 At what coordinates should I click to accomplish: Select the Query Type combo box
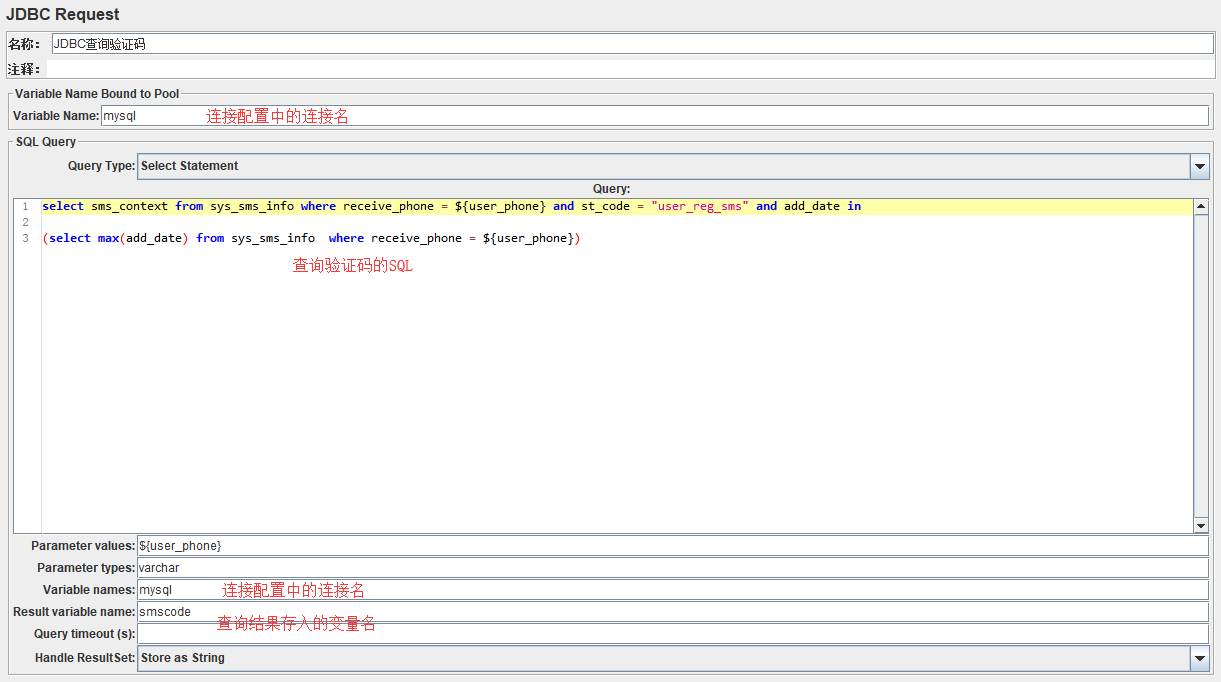(673, 166)
